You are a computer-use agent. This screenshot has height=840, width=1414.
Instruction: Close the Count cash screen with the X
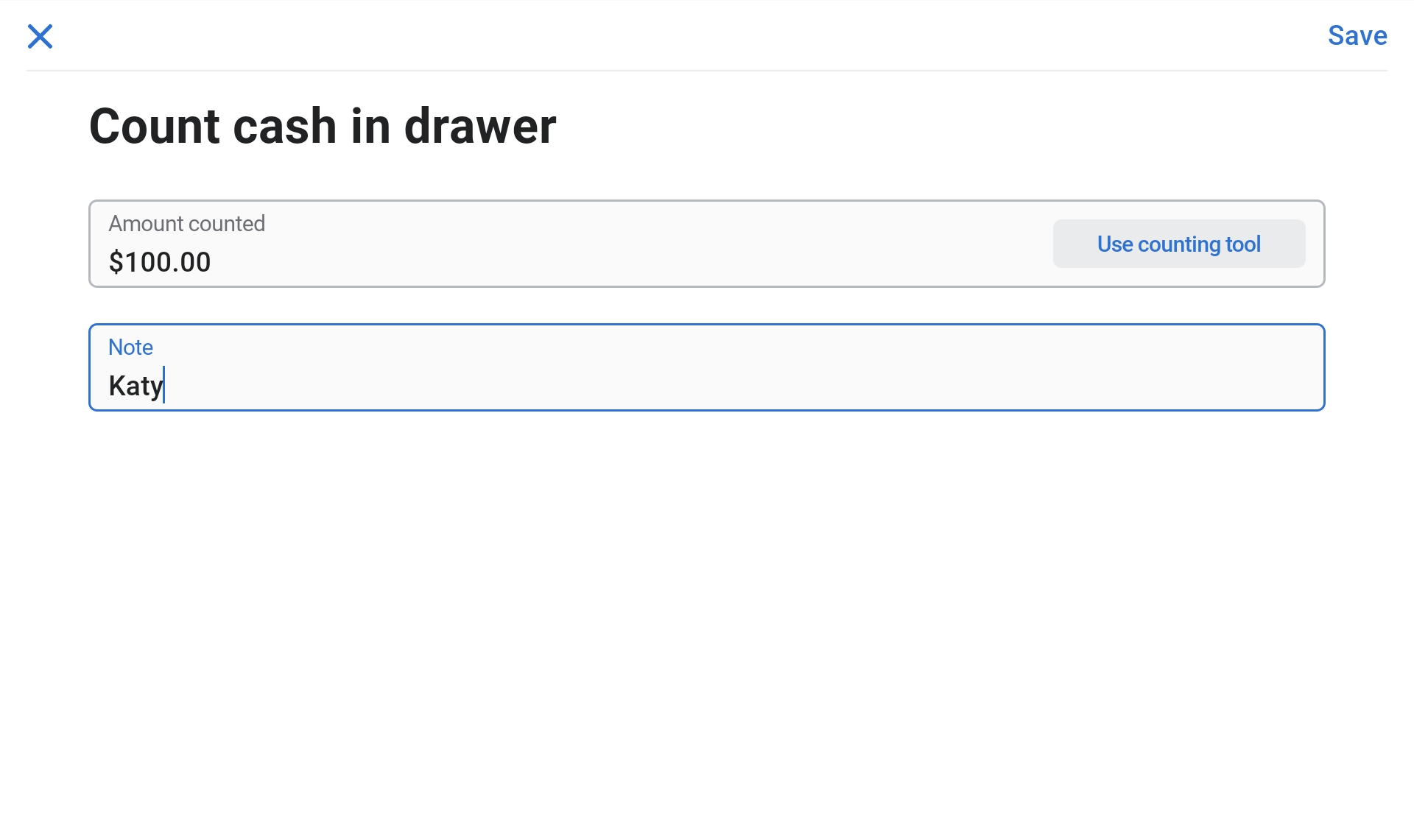point(41,36)
